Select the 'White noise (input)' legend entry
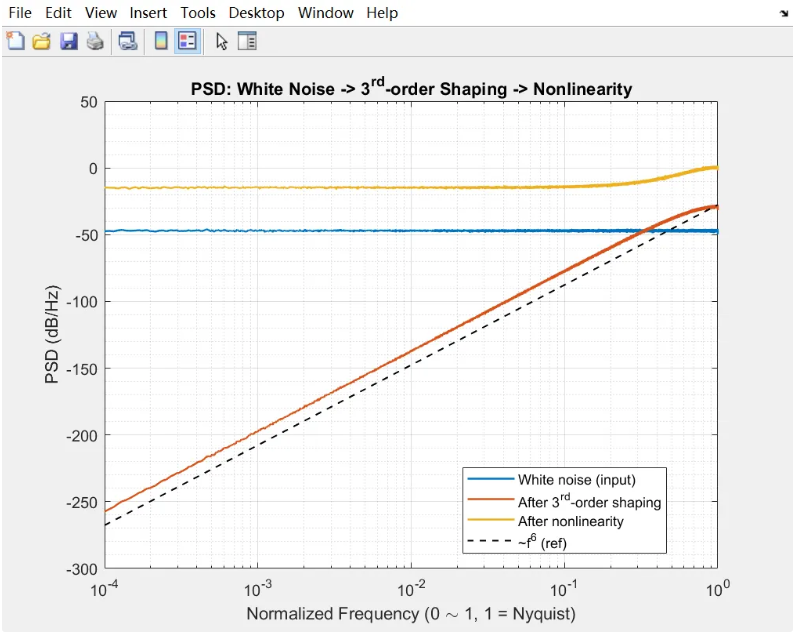Viewport: 793px width, 633px height. [x=576, y=480]
